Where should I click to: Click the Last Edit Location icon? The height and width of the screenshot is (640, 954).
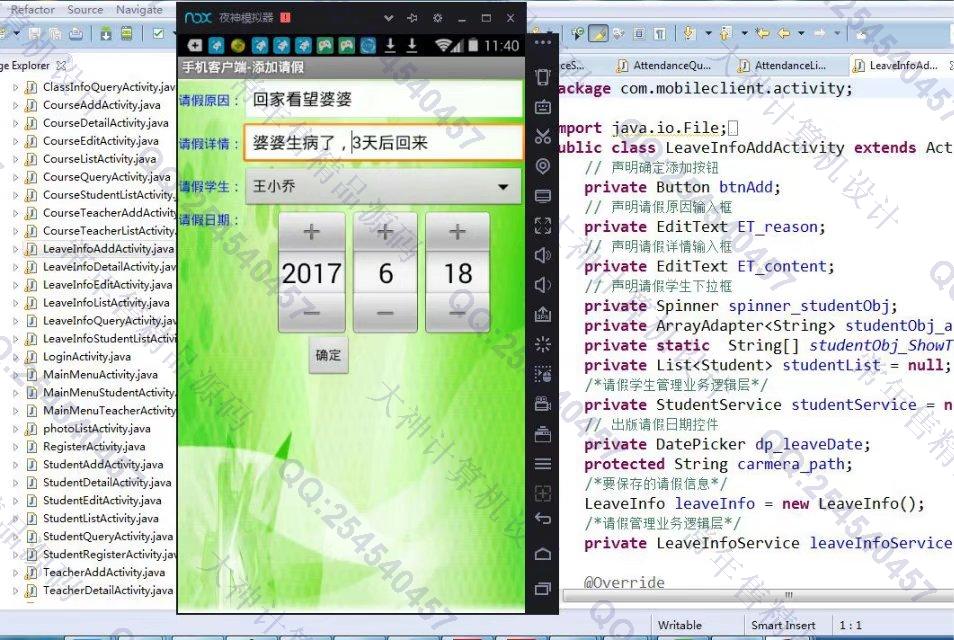(762, 33)
